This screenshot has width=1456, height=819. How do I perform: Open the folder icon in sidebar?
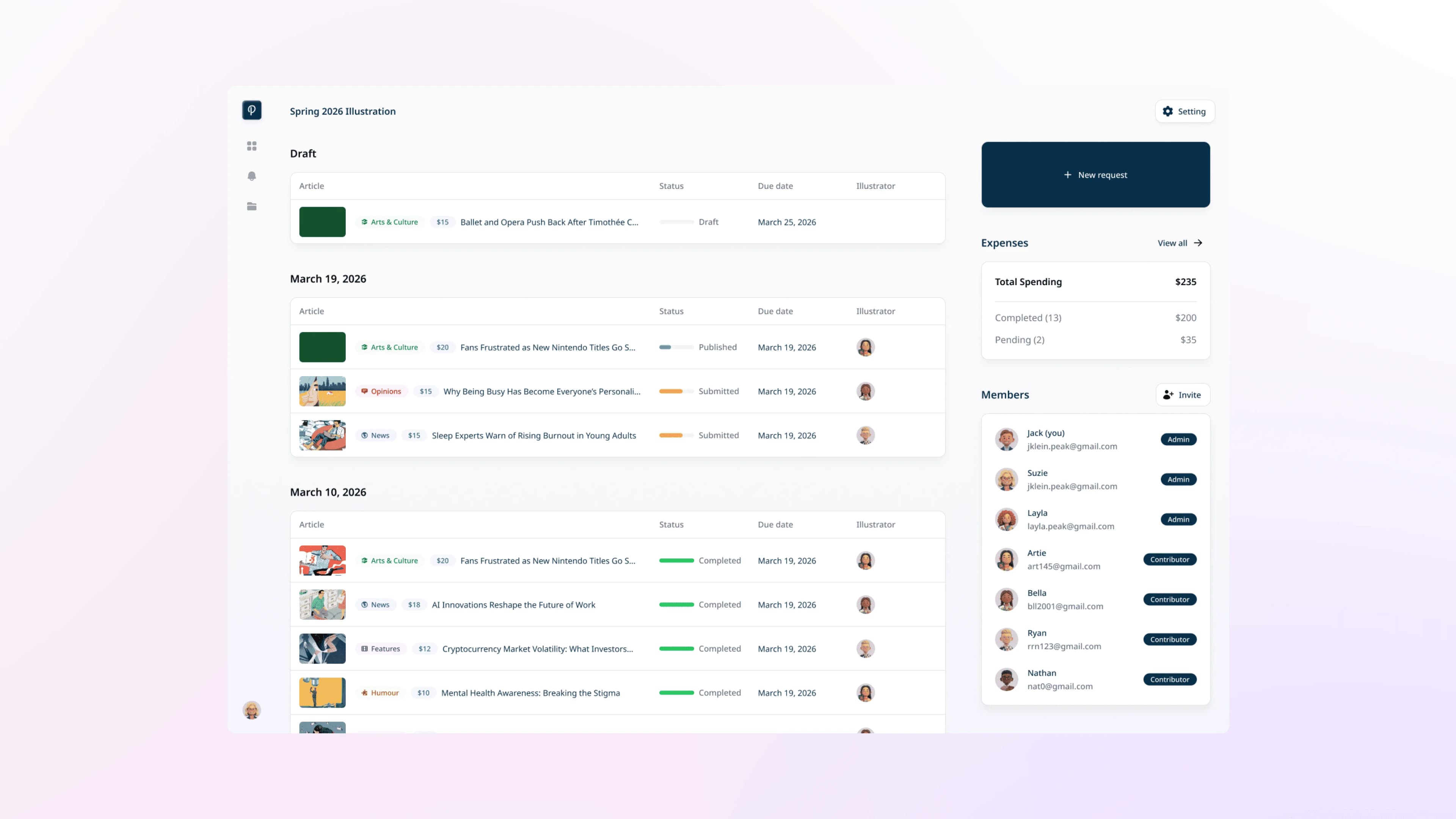pyautogui.click(x=251, y=206)
